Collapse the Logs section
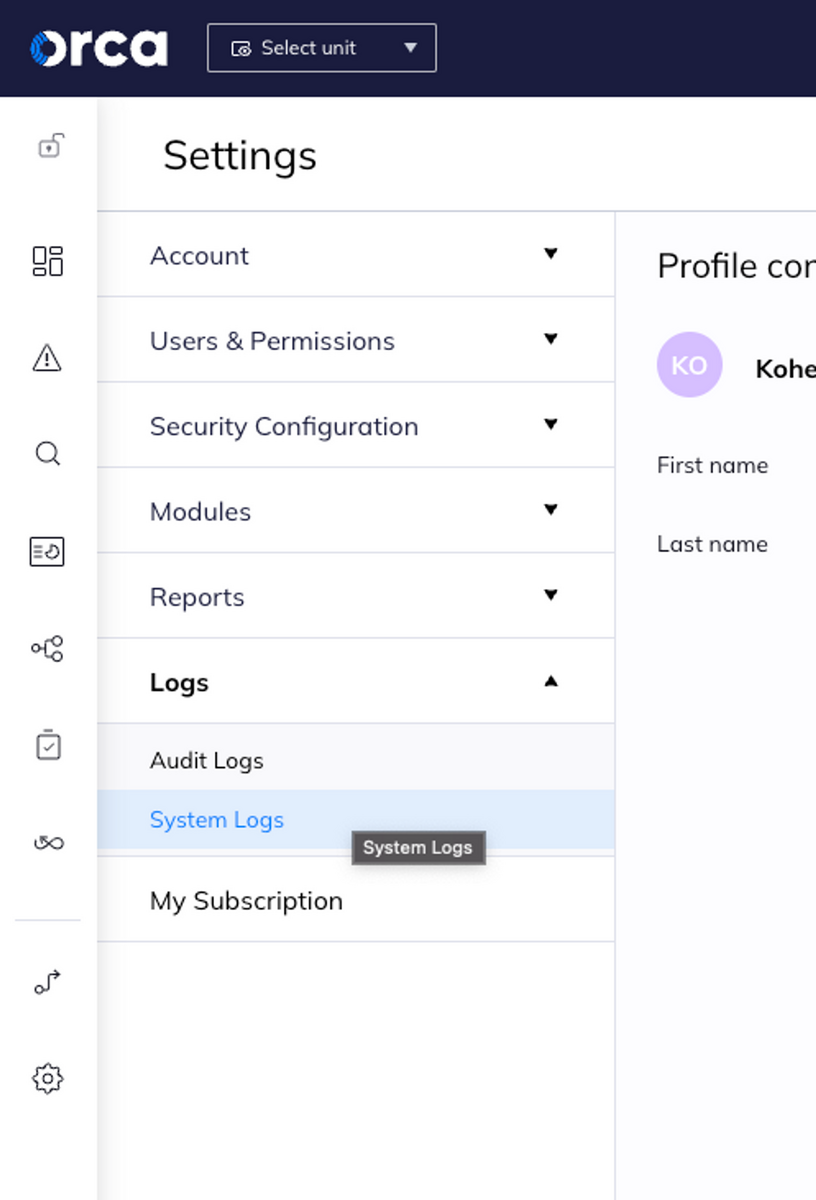816x1200 pixels. 355,681
